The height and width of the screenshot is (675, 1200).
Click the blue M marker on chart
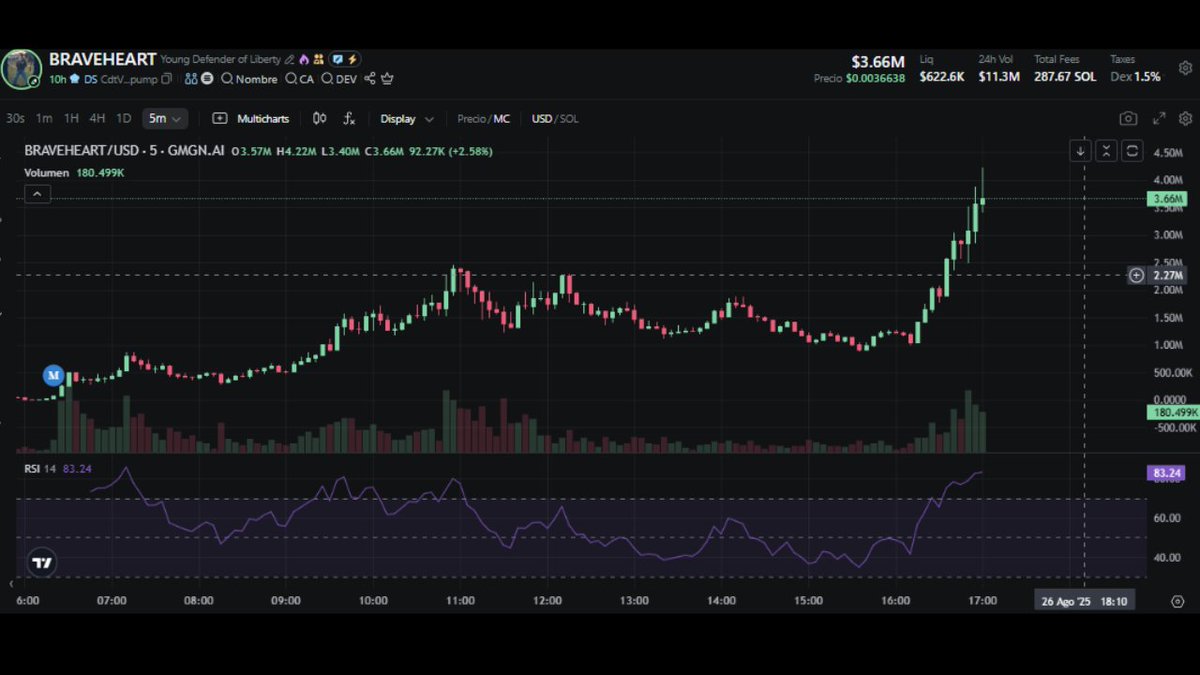click(53, 375)
